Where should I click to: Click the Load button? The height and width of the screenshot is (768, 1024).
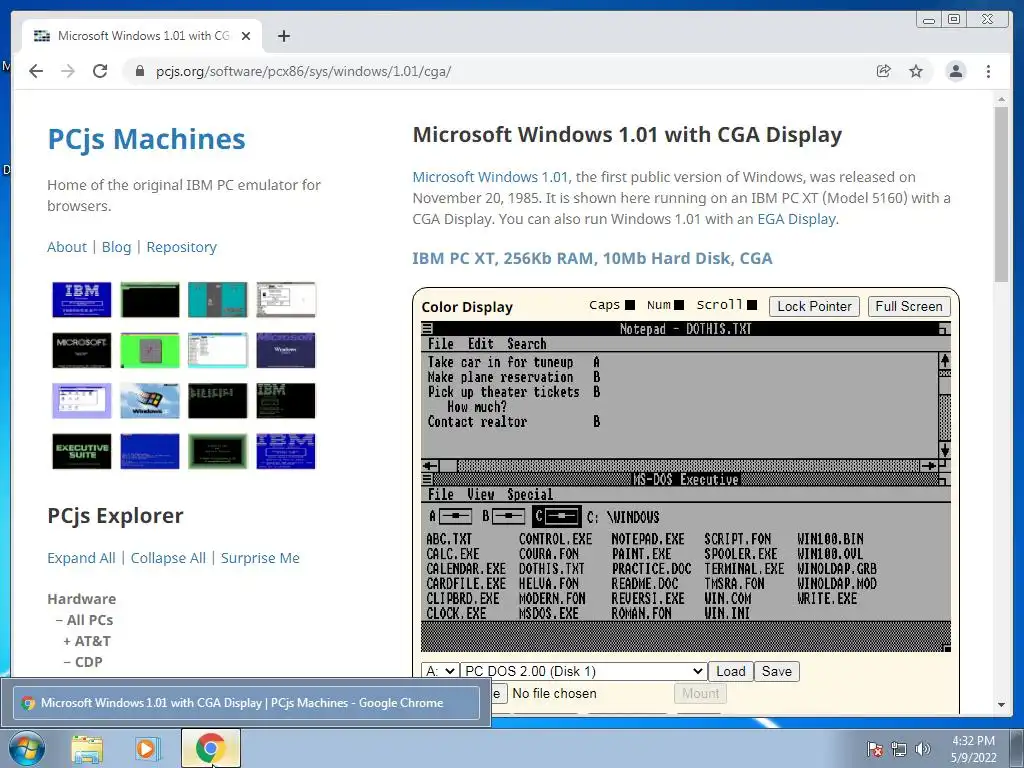click(731, 671)
